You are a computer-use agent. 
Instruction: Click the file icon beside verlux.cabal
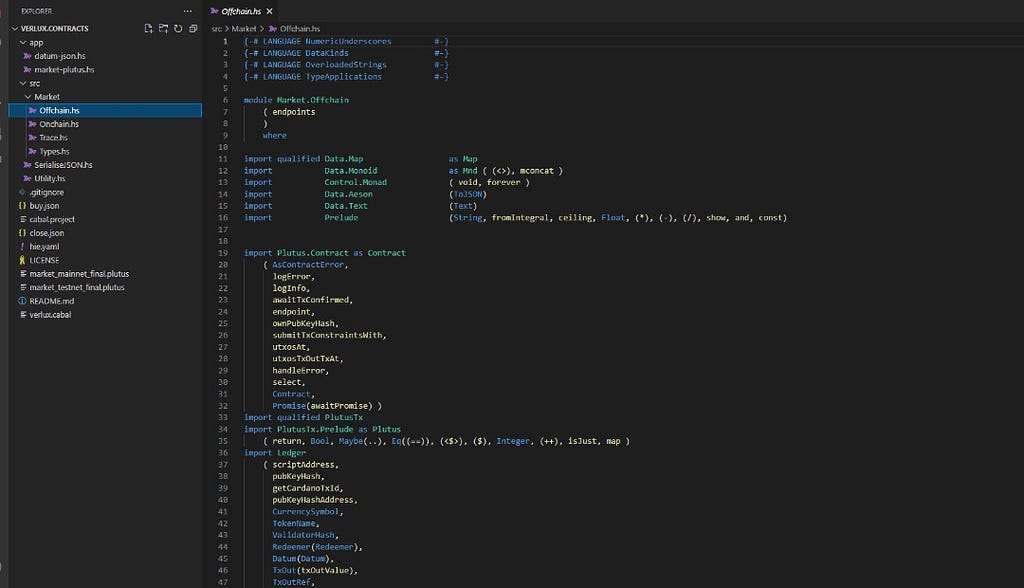[22, 315]
